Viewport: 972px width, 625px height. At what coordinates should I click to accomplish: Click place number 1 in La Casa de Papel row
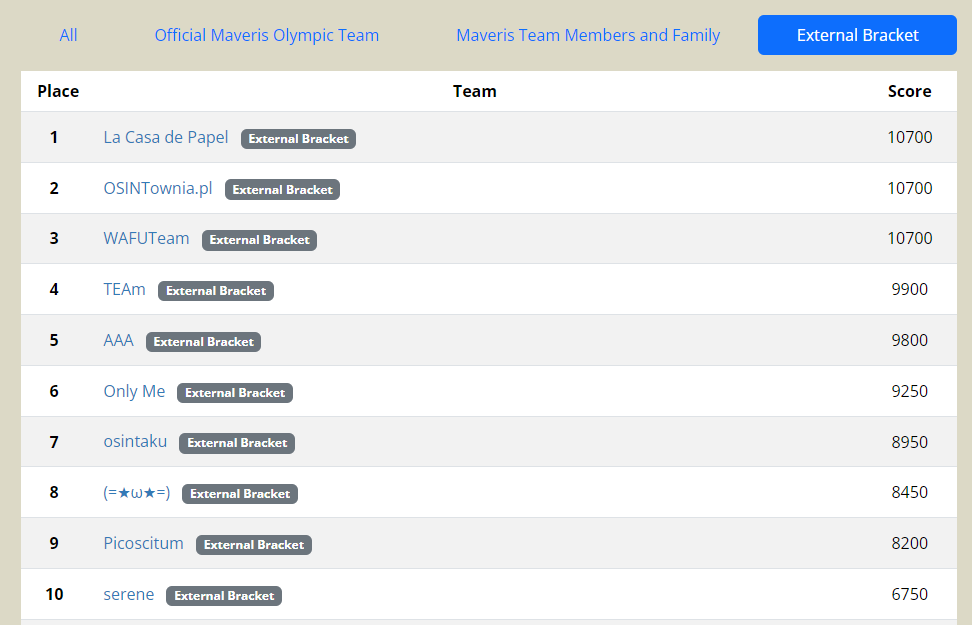click(x=54, y=137)
